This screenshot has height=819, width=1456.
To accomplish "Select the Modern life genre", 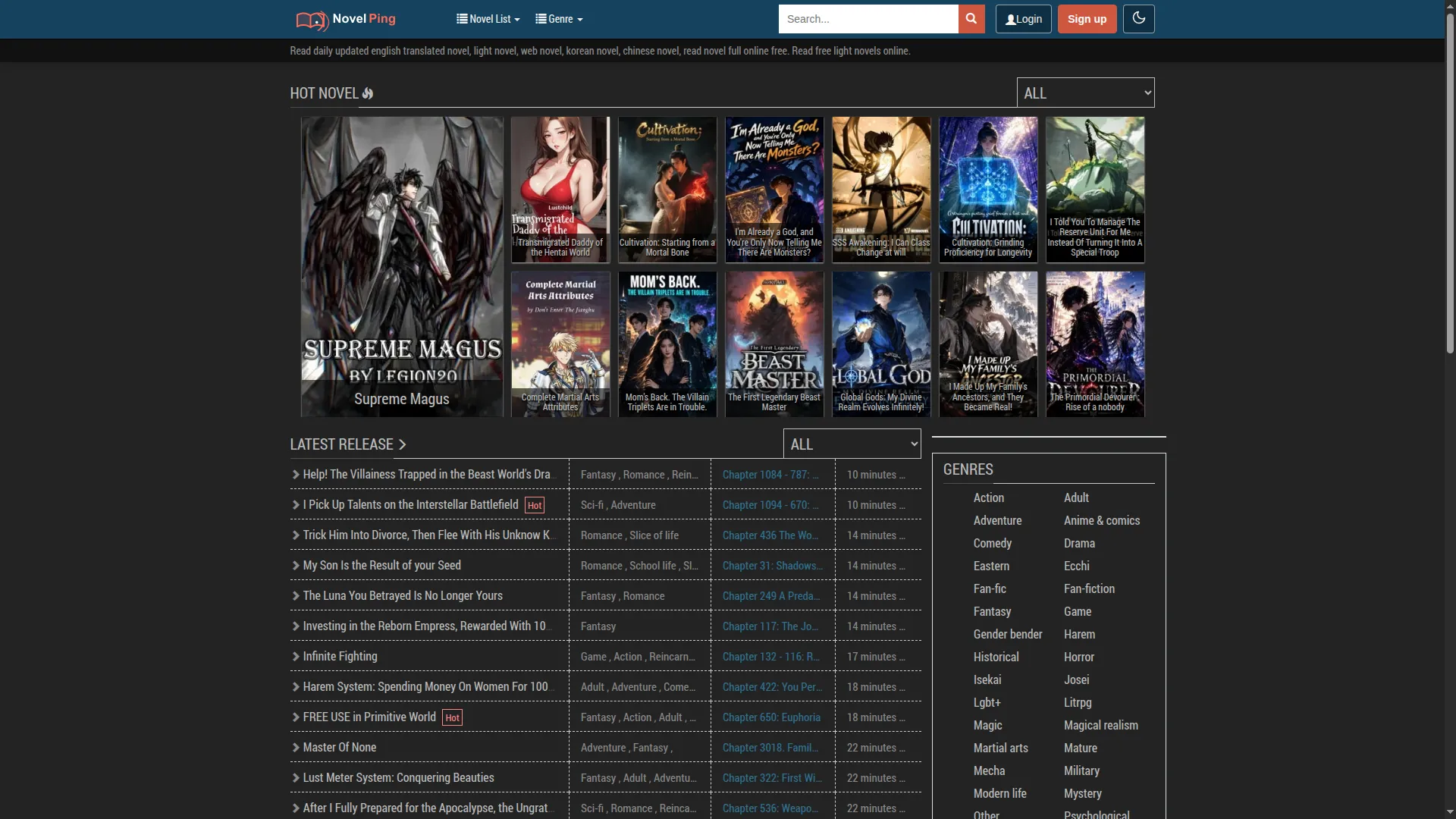I will pos(999,793).
